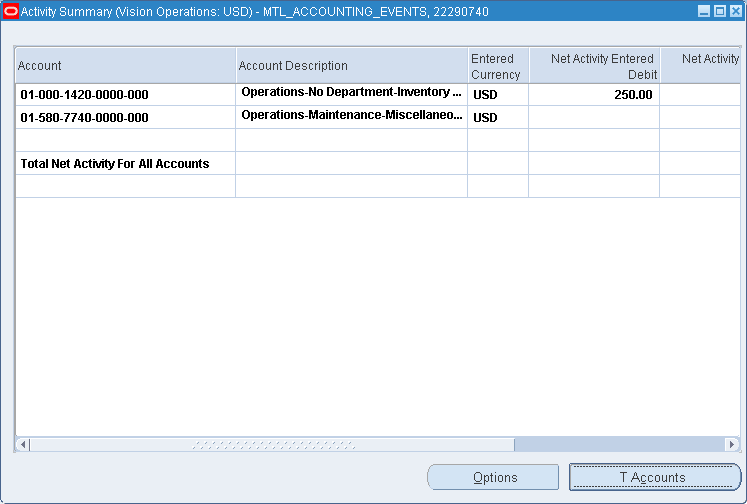This screenshot has height=504, width=747.
Task: Click the Account column header
Action: [x=125, y=65]
